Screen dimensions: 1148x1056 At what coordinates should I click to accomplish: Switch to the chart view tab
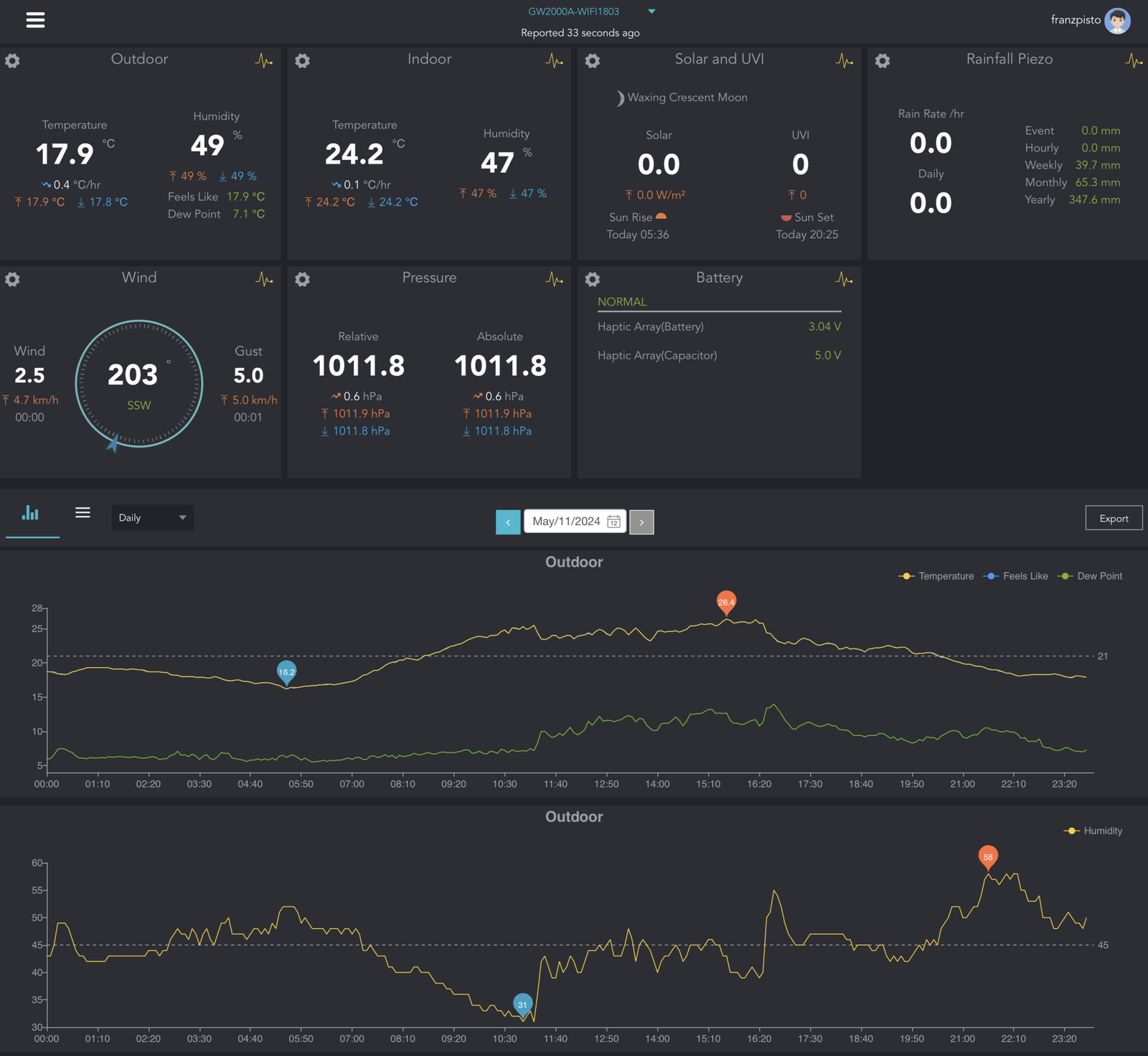pyautogui.click(x=31, y=514)
